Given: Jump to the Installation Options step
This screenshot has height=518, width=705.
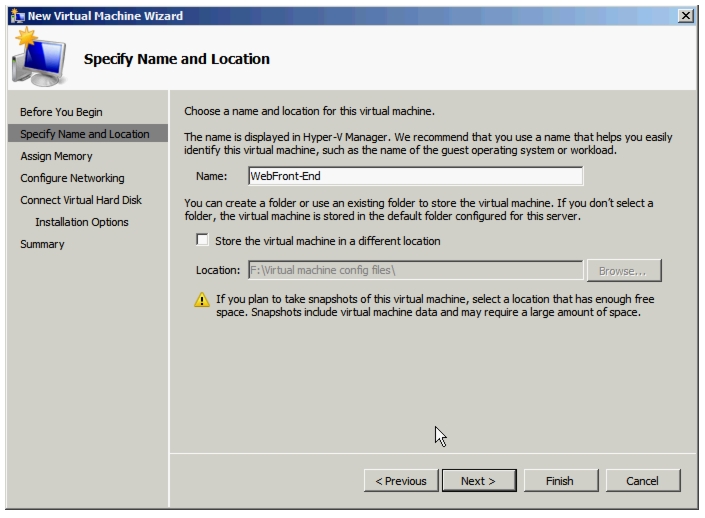Looking at the screenshot, I should tap(82, 222).
